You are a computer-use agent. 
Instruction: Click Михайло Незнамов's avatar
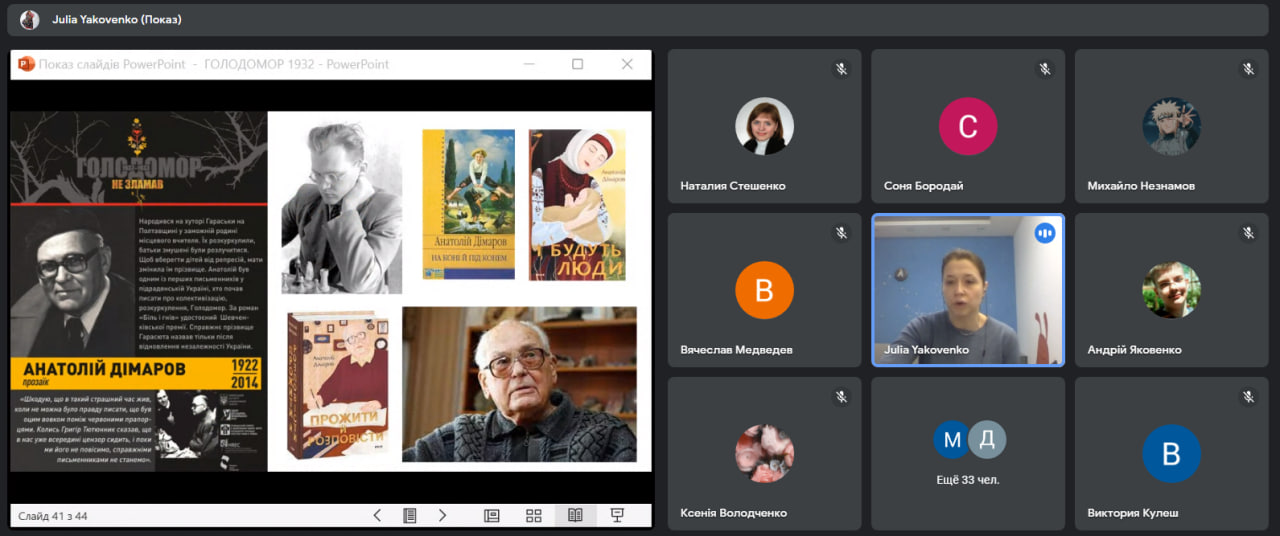pos(1171,126)
